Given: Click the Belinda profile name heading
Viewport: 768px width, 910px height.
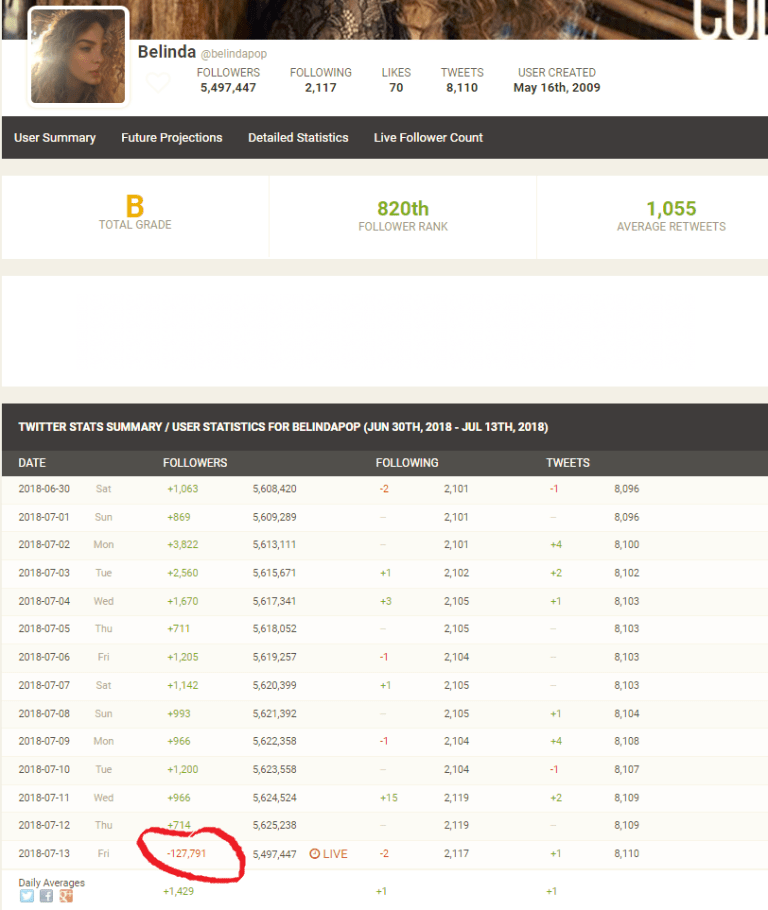Looking at the screenshot, I should tap(166, 52).
